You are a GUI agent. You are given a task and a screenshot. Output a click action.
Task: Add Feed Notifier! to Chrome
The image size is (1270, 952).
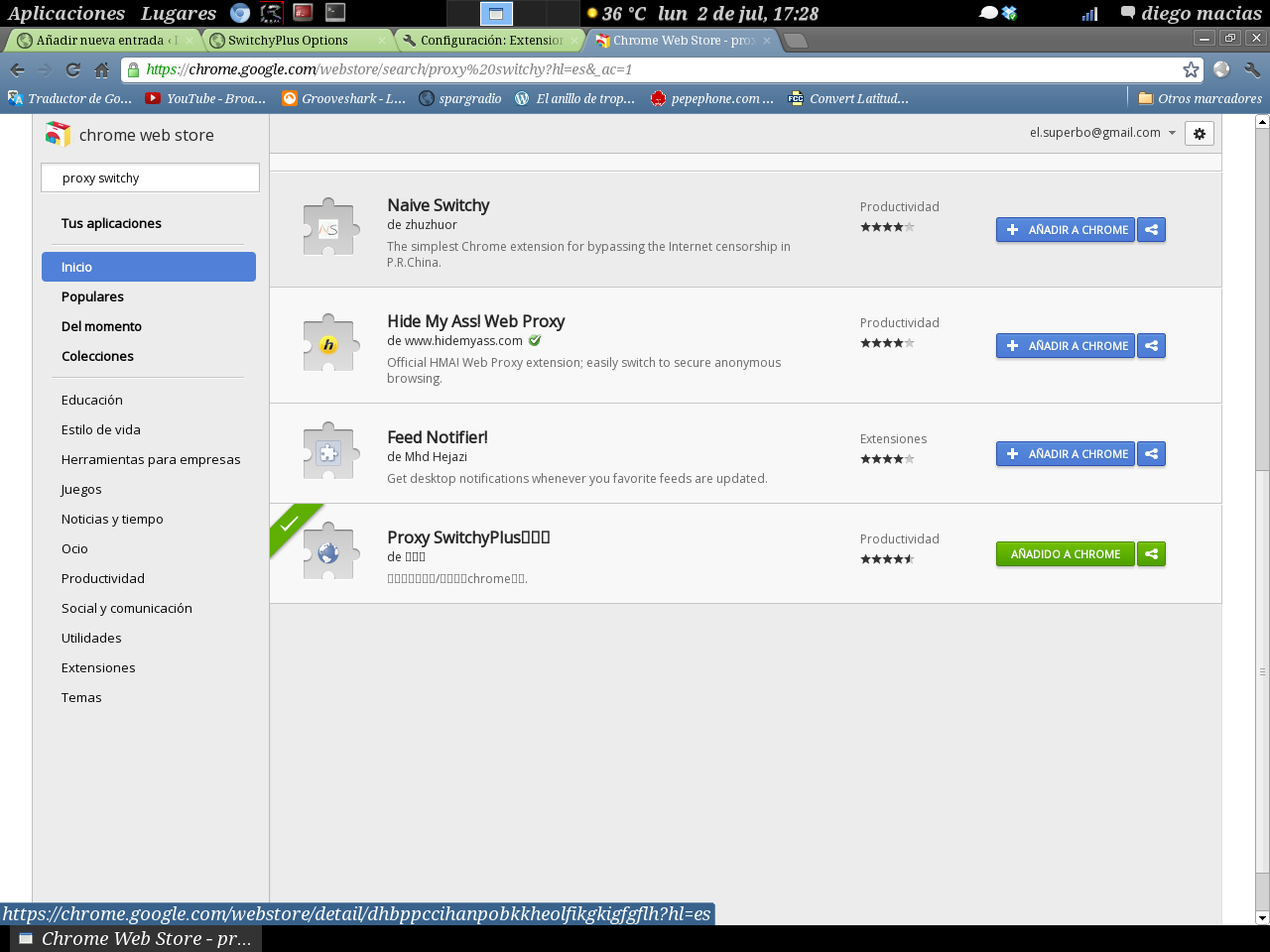click(x=1066, y=454)
